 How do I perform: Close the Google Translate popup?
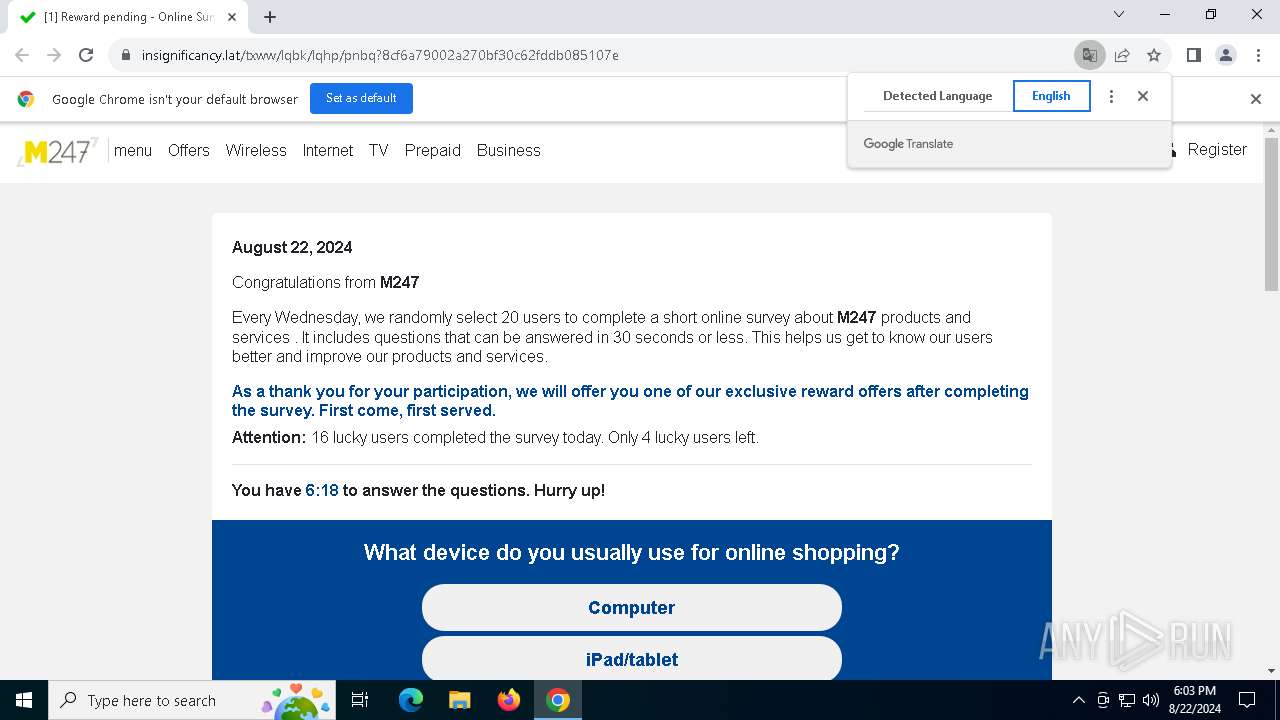(x=1143, y=96)
